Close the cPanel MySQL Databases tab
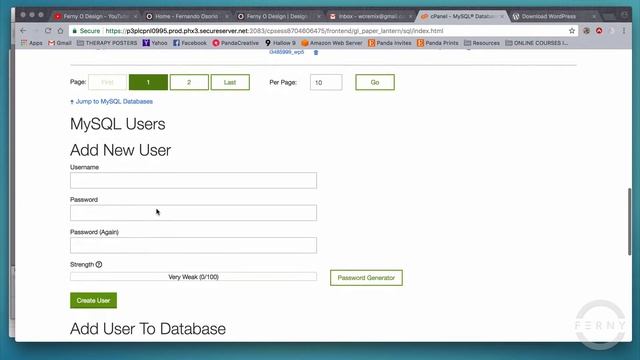 click(502, 16)
